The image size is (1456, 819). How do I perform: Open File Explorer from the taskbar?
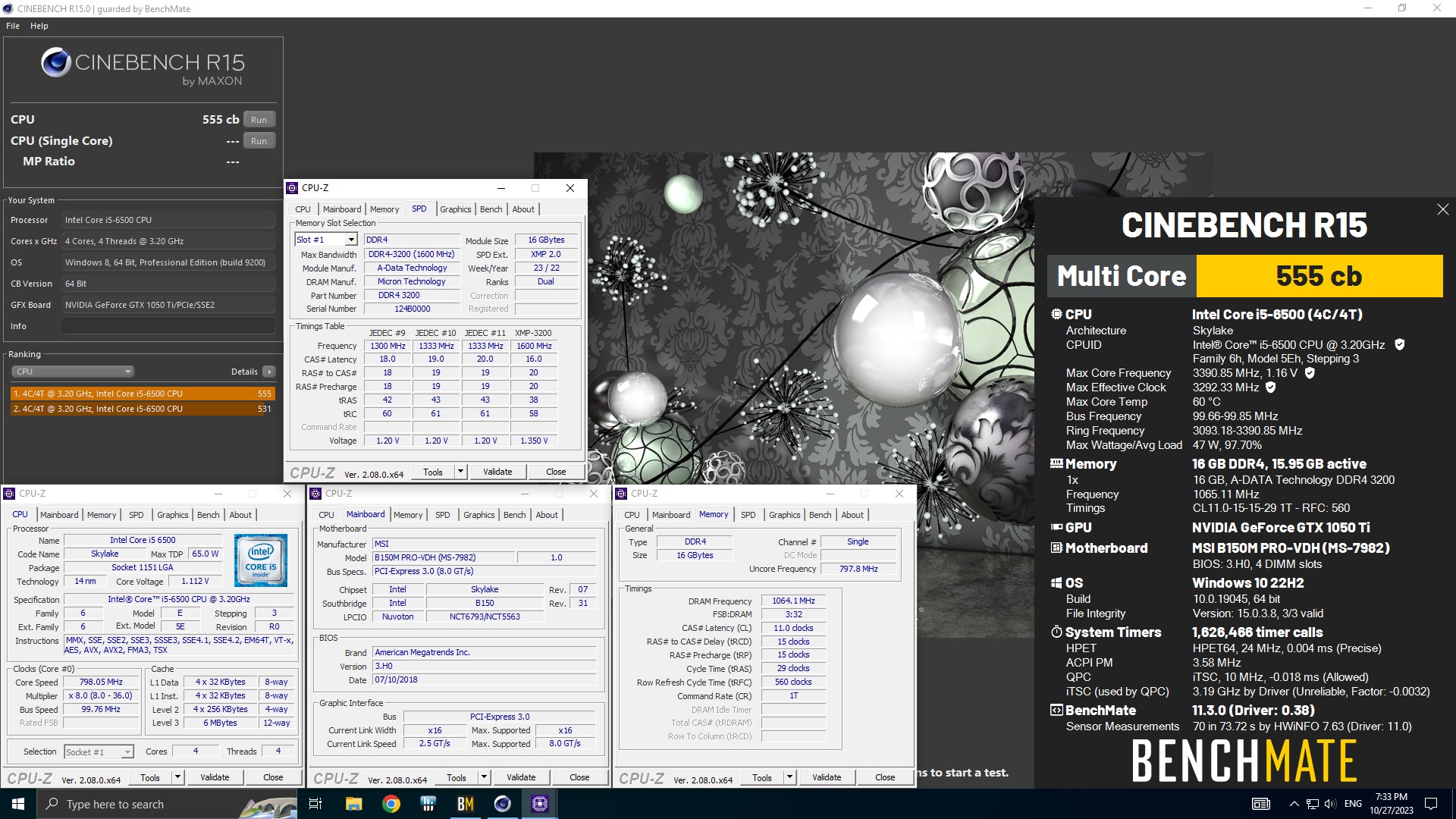click(353, 804)
